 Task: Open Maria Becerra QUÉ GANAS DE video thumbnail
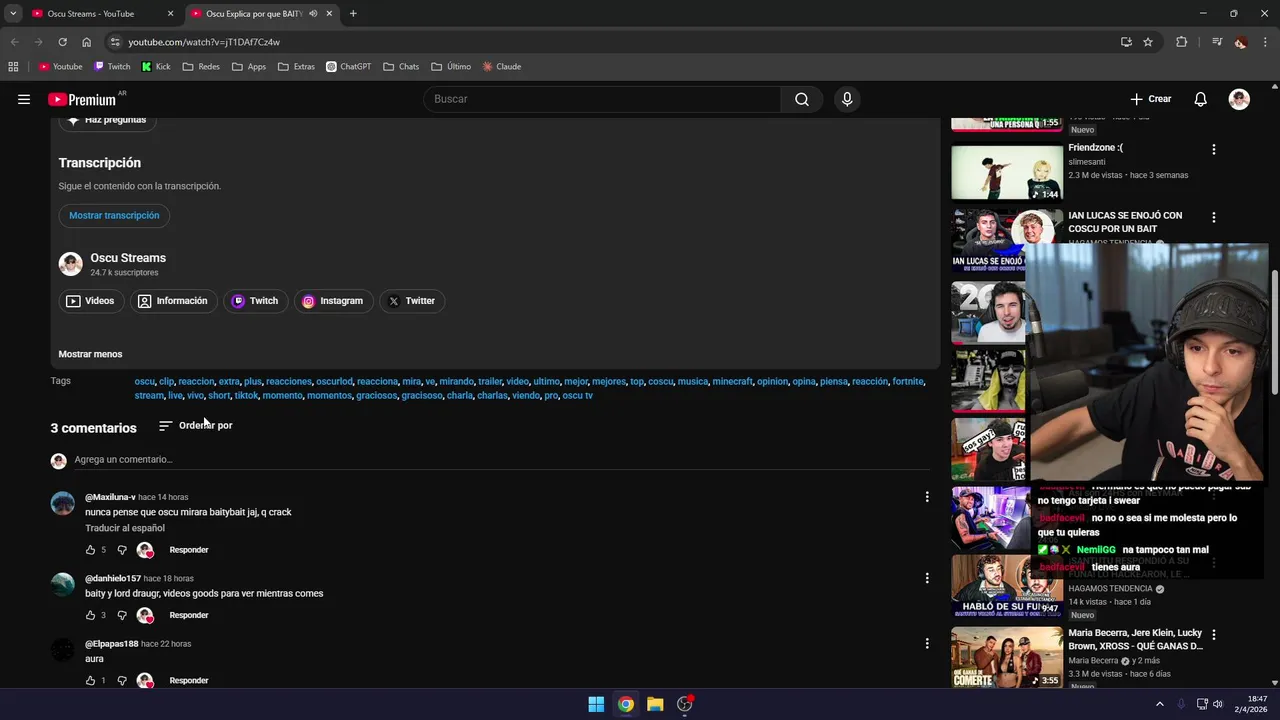click(1007, 657)
